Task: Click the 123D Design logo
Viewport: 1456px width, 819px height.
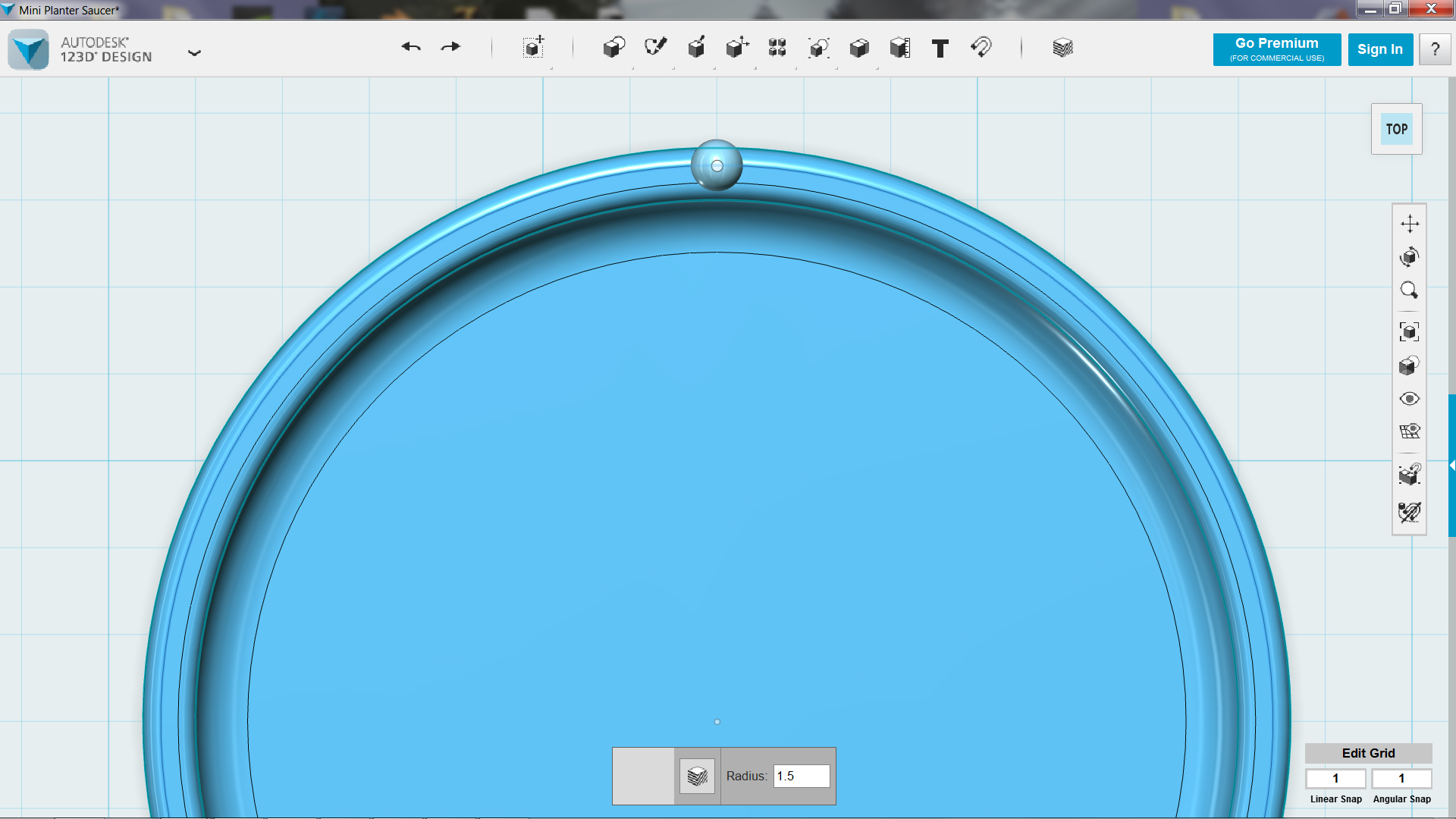Action: tap(29, 49)
